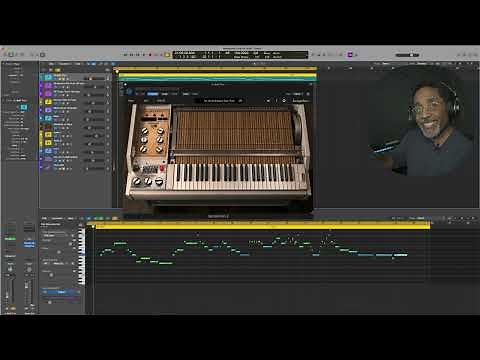
Task: Open piano roll View menu
Action: 70,218
